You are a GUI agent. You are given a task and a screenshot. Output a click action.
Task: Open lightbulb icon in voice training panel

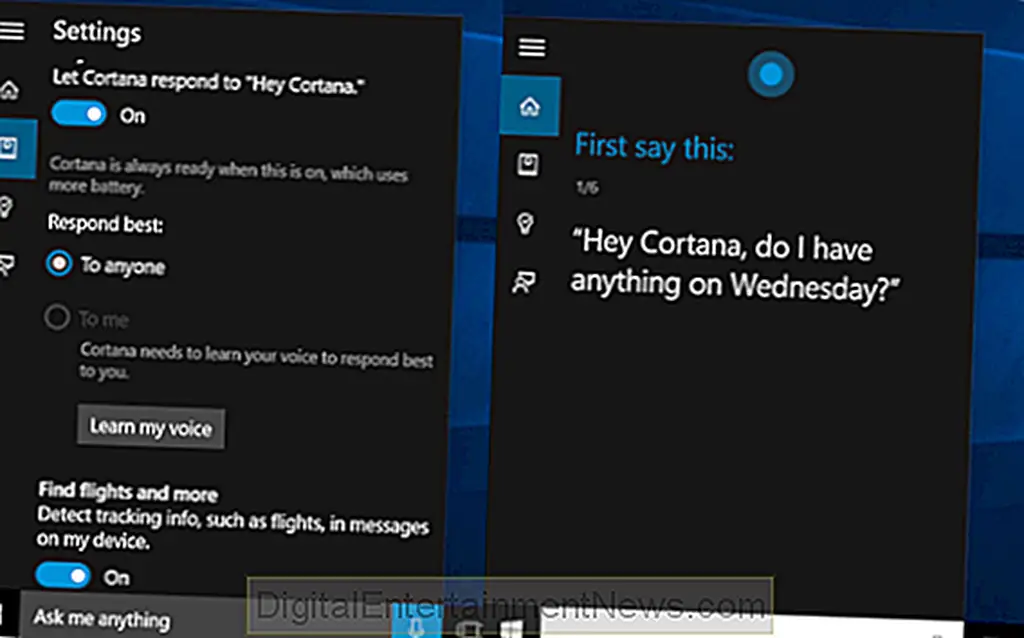click(x=525, y=223)
